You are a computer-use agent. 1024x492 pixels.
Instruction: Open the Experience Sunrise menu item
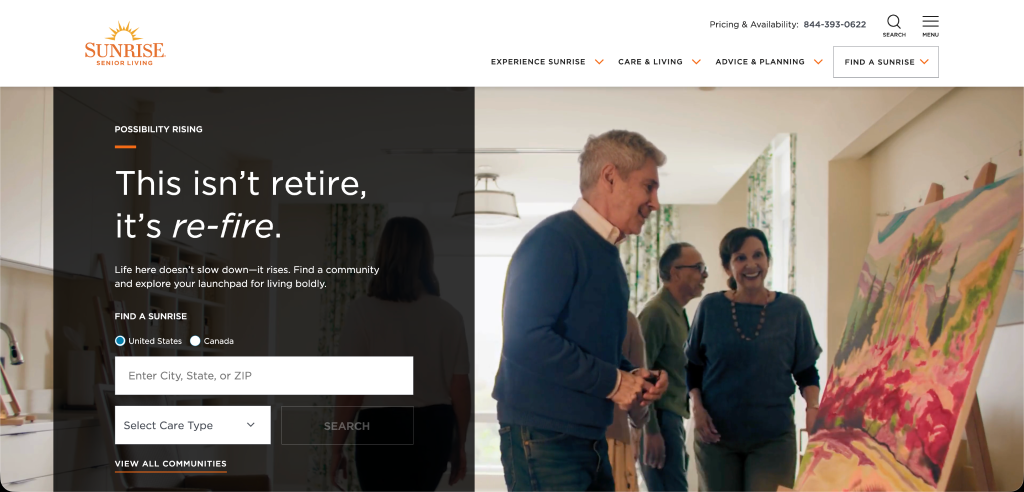(x=538, y=62)
